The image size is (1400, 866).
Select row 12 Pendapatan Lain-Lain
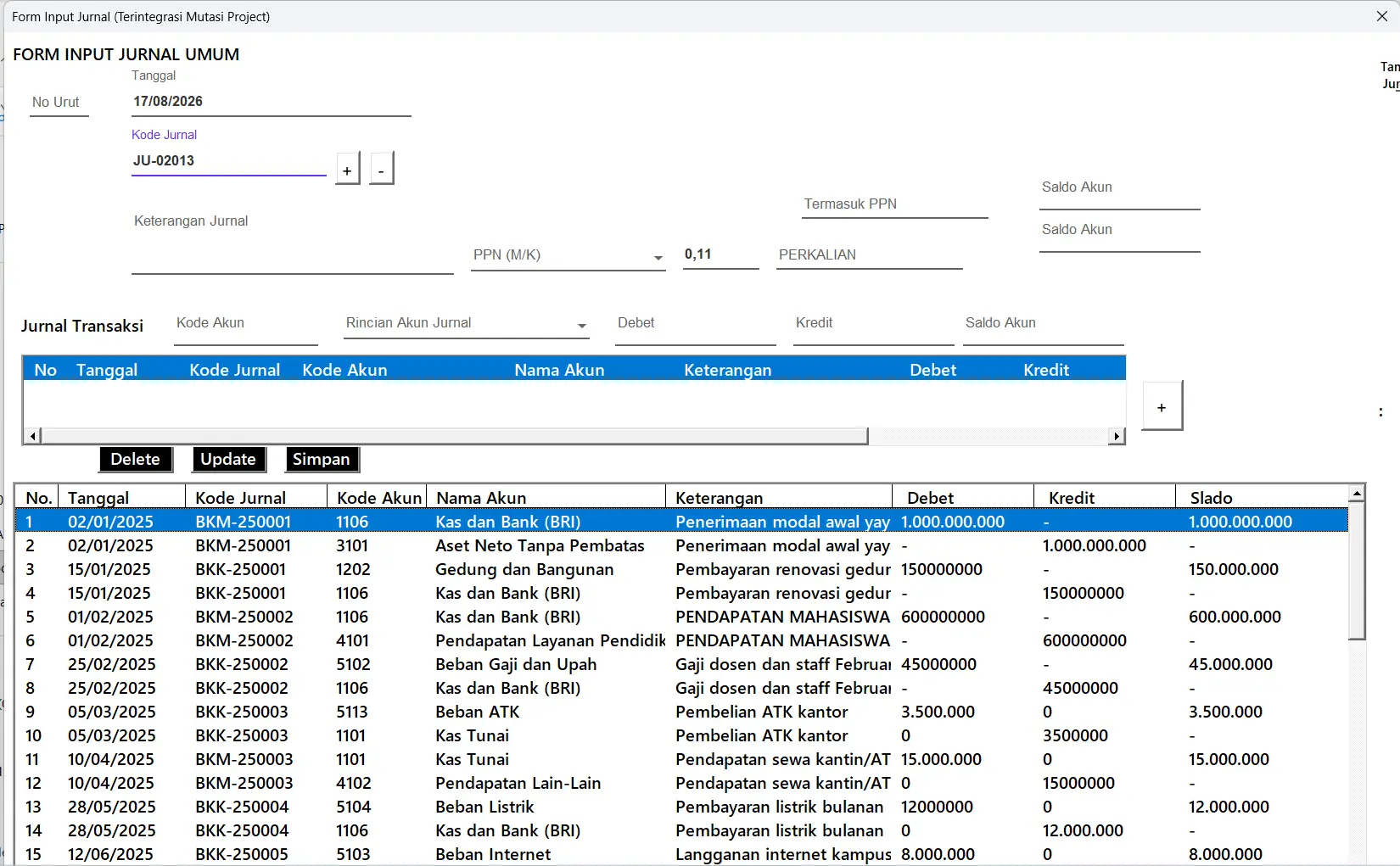pos(681,783)
